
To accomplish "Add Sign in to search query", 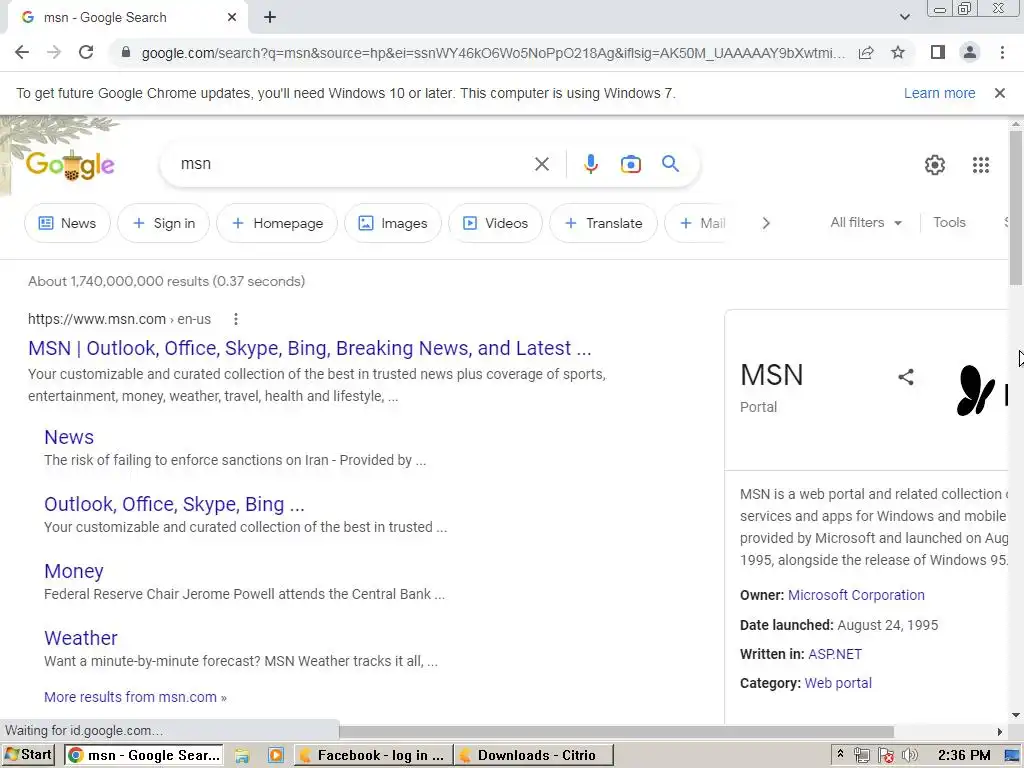I will point(164,223).
